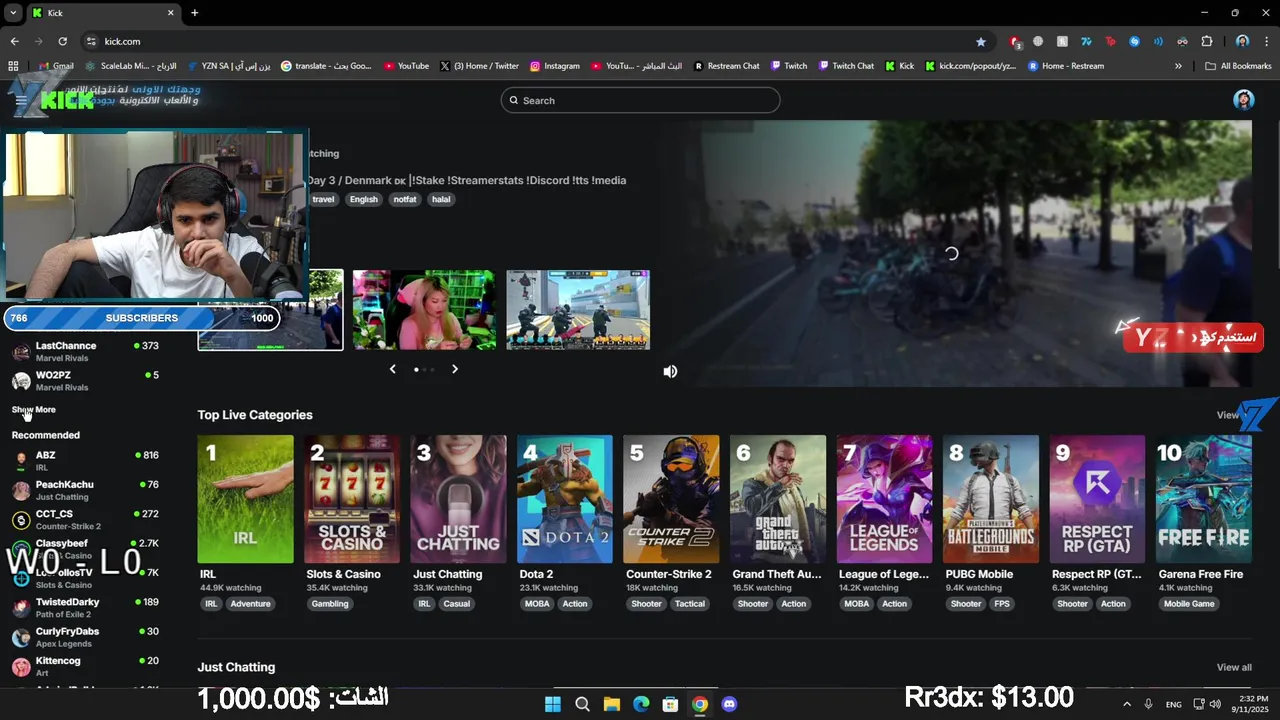This screenshot has width=1280, height=720.
Task: Open the translate bookmark
Action: point(326,66)
